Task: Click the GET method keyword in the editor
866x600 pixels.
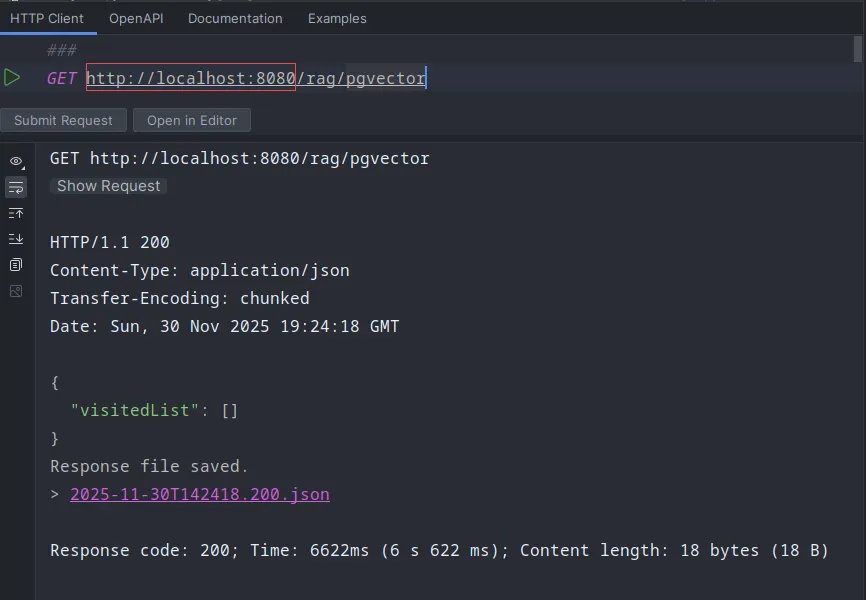Action: (x=61, y=78)
